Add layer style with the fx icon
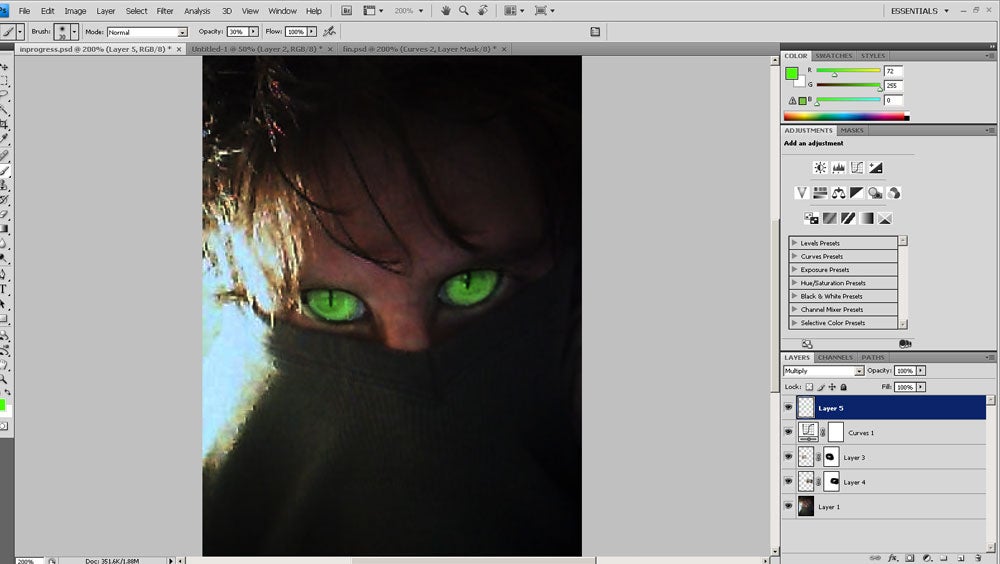 [893, 558]
